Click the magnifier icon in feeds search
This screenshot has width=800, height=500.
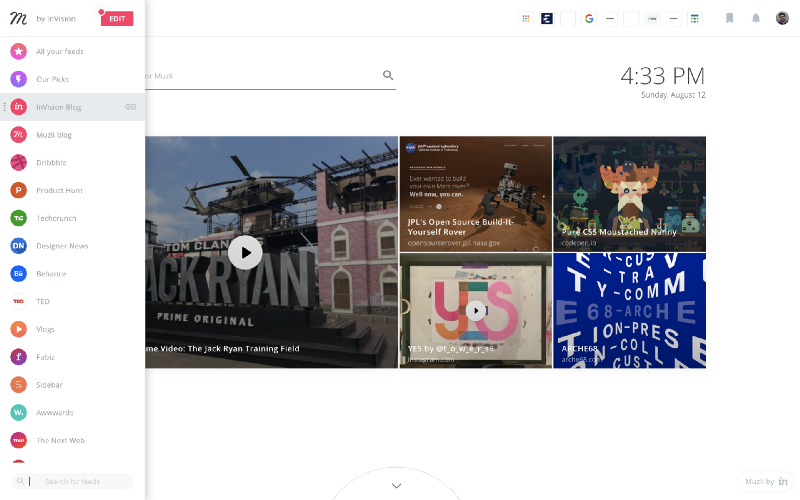click(x=20, y=481)
